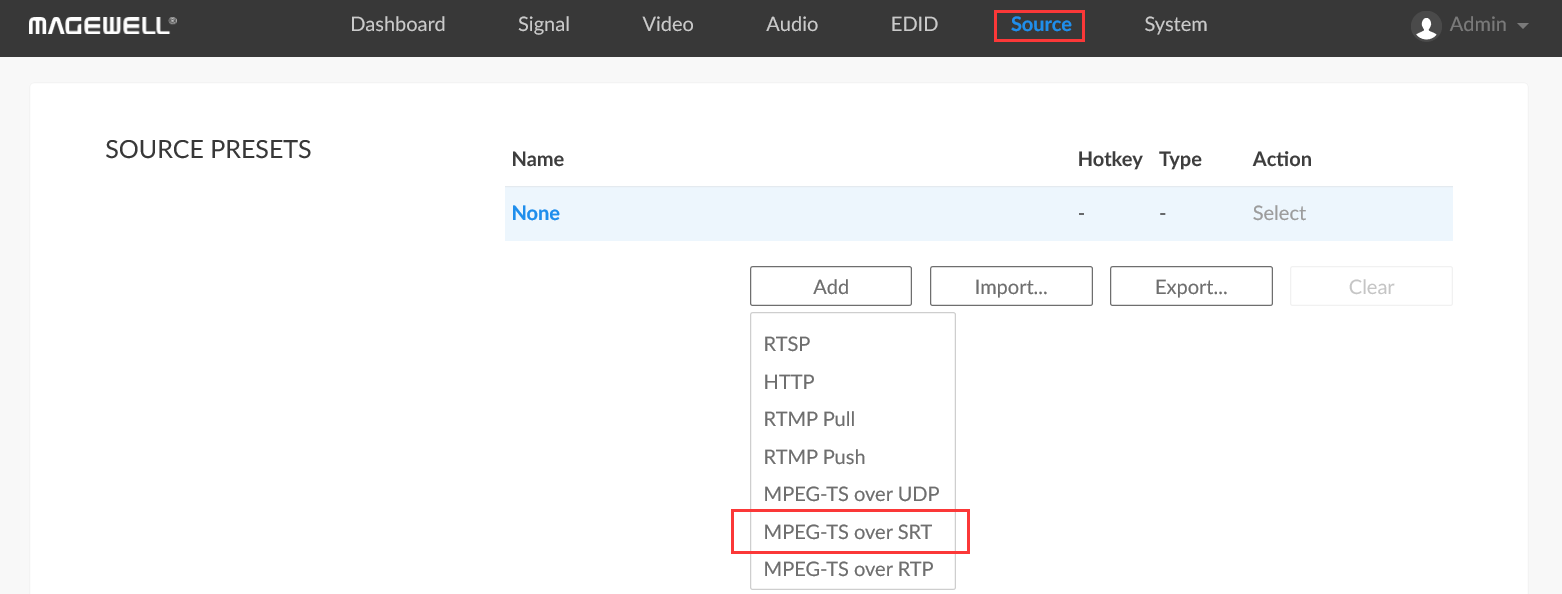The image size is (1562, 594).
Task: Select RTMP Pull source type
Action: [x=809, y=419]
